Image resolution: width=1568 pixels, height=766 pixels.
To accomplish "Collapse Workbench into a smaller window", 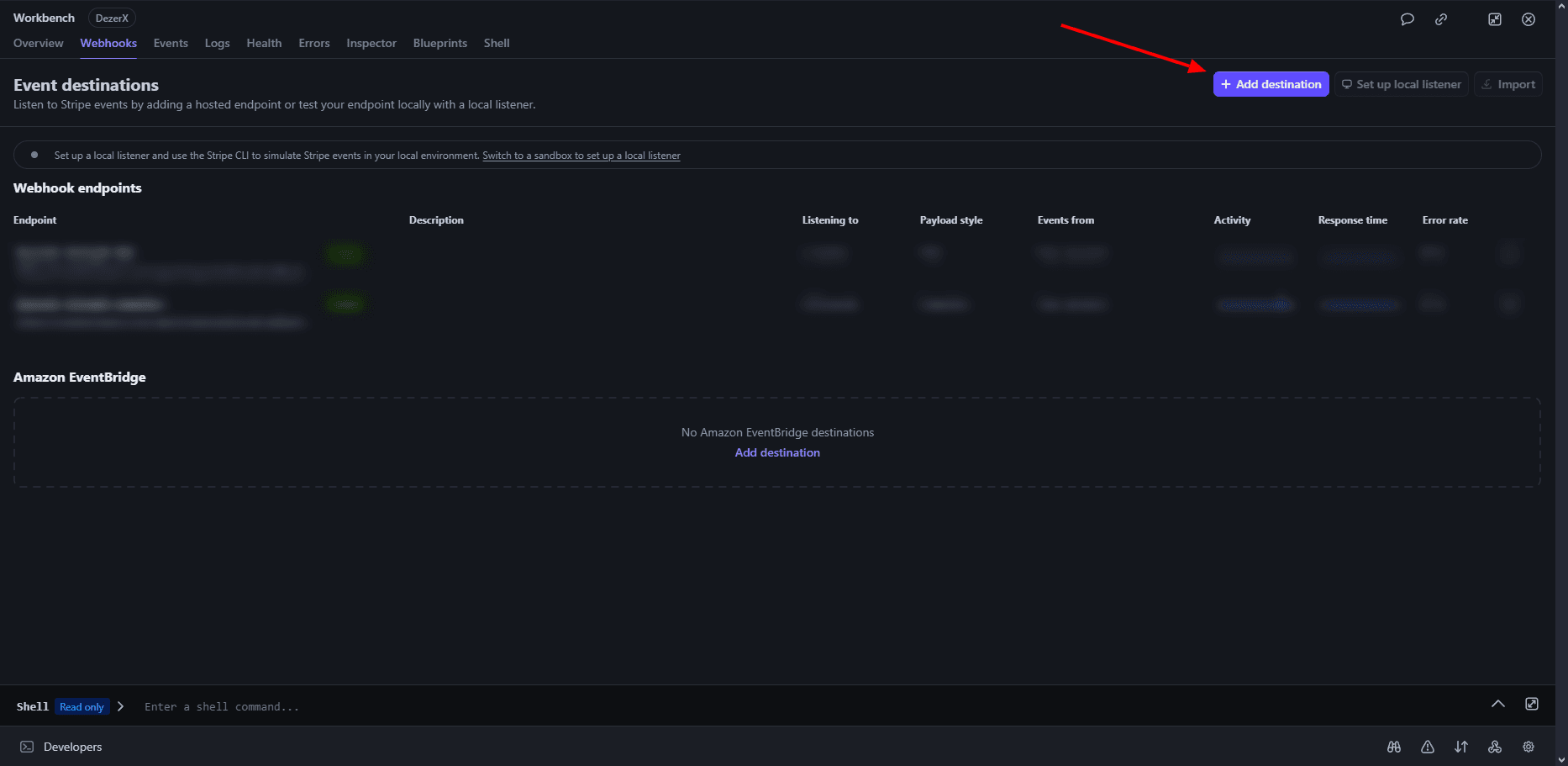I will pyautogui.click(x=1495, y=18).
